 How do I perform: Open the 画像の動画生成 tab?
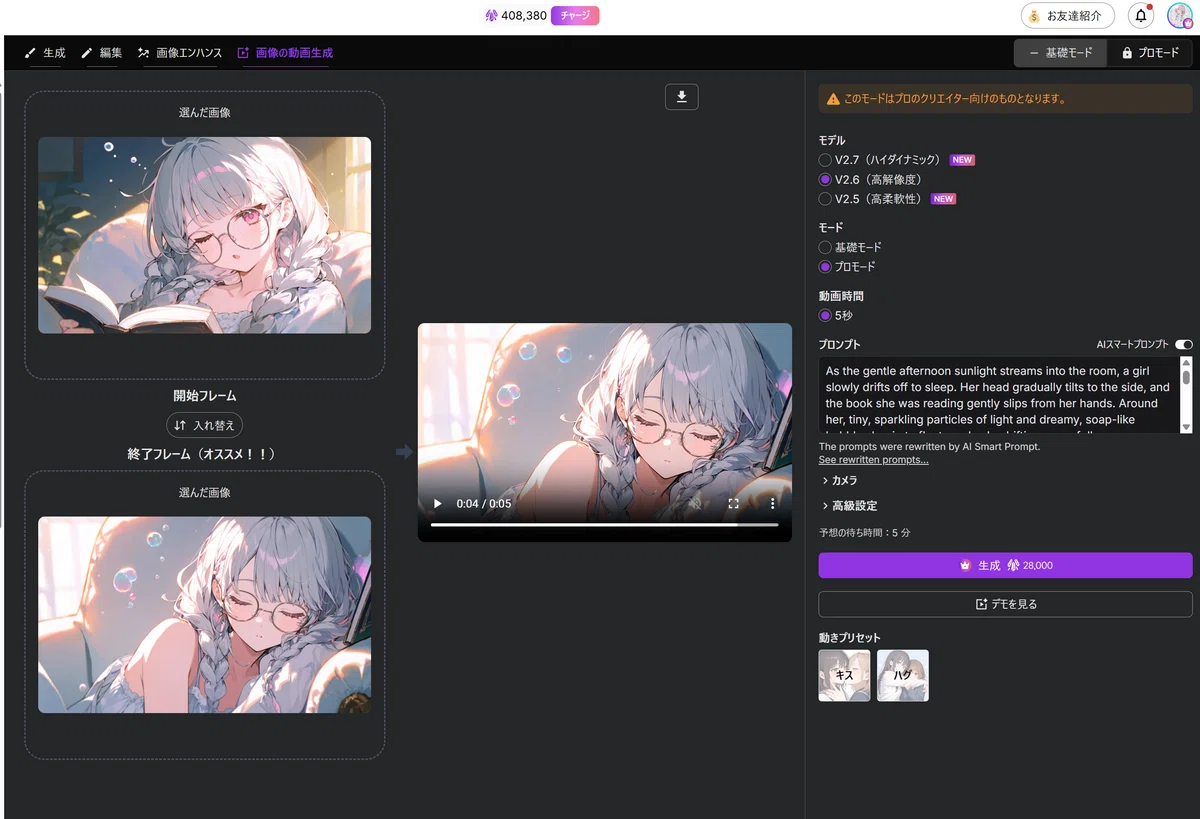tap(285, 53)
